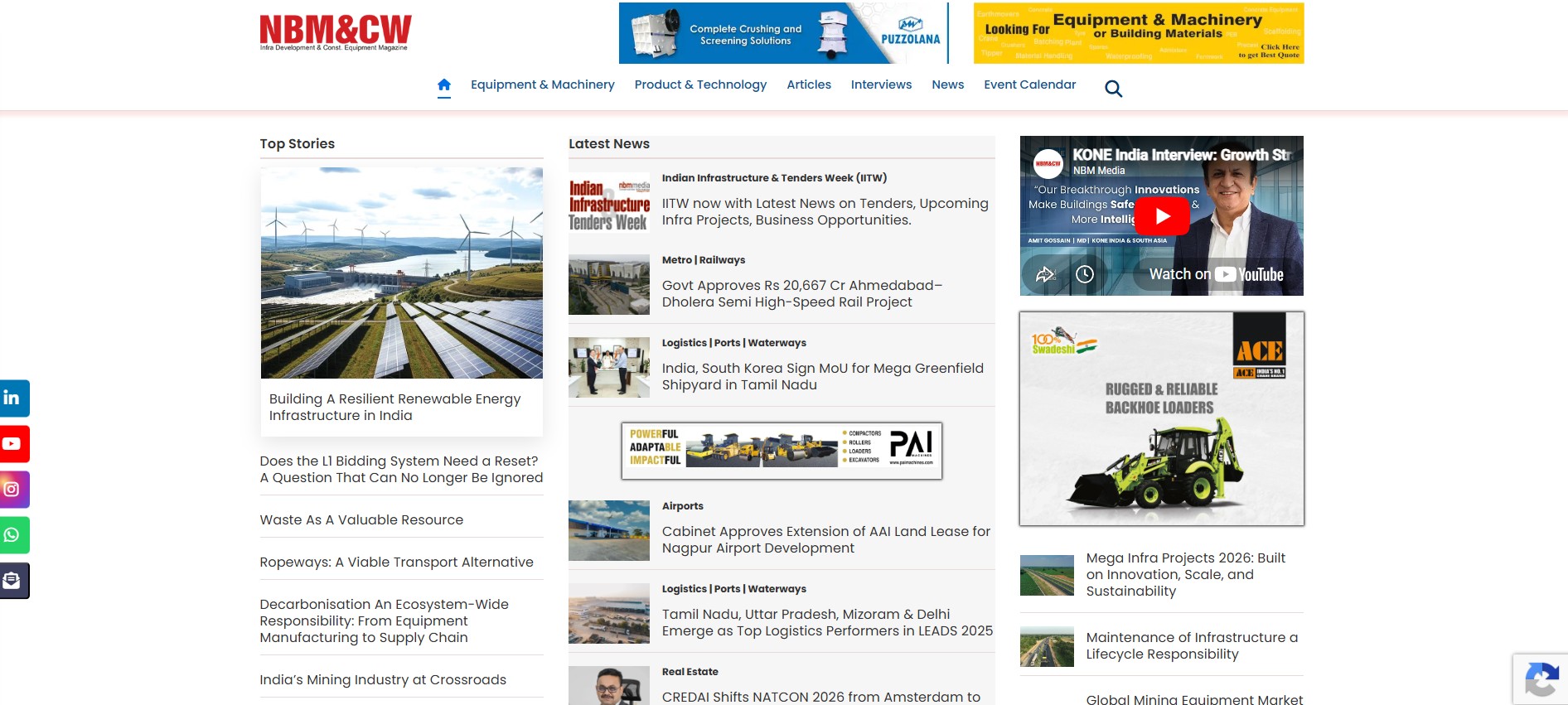The height and width of the screenshot is (705, 1568).
Task: Open Waste As A Valuable Resource
Action: (361, 520)
